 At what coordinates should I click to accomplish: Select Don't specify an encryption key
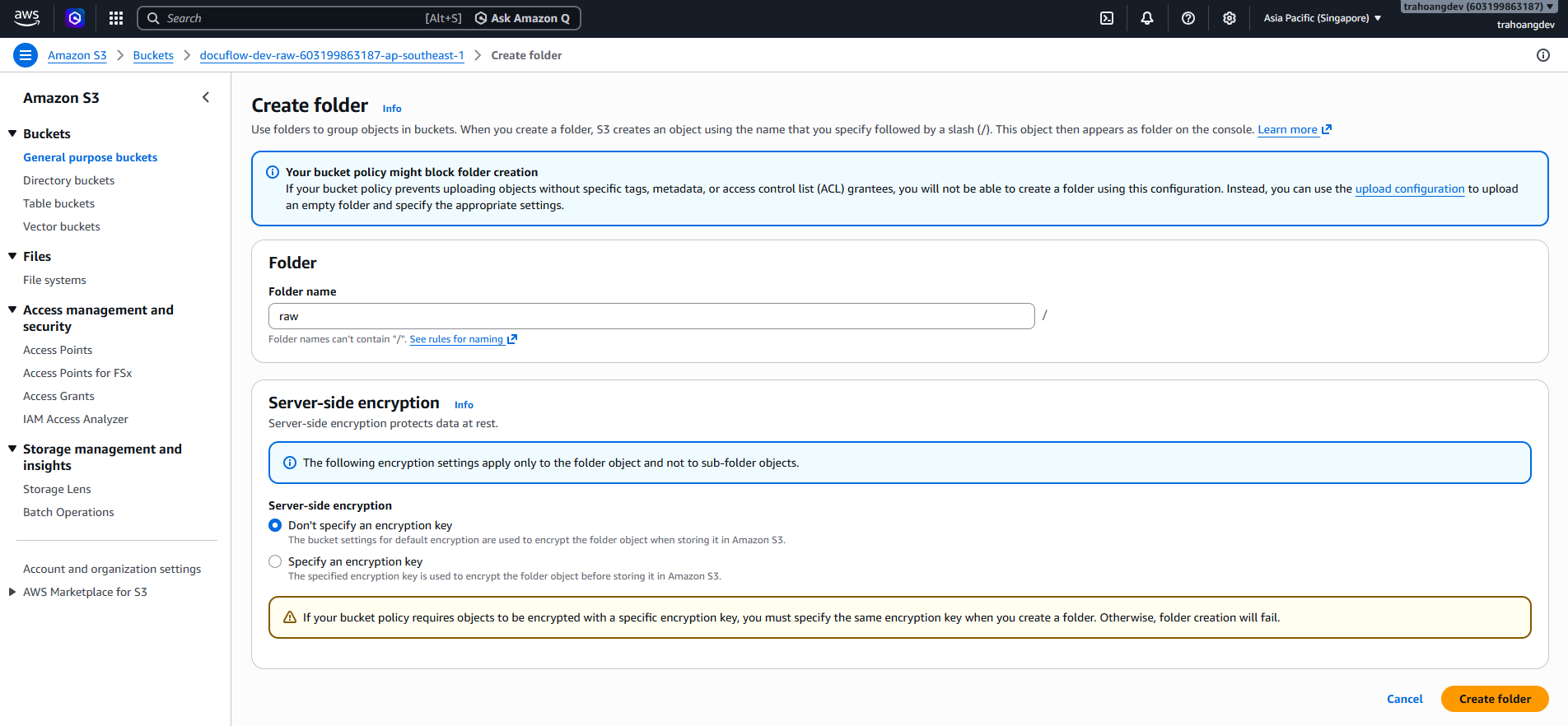275,525
